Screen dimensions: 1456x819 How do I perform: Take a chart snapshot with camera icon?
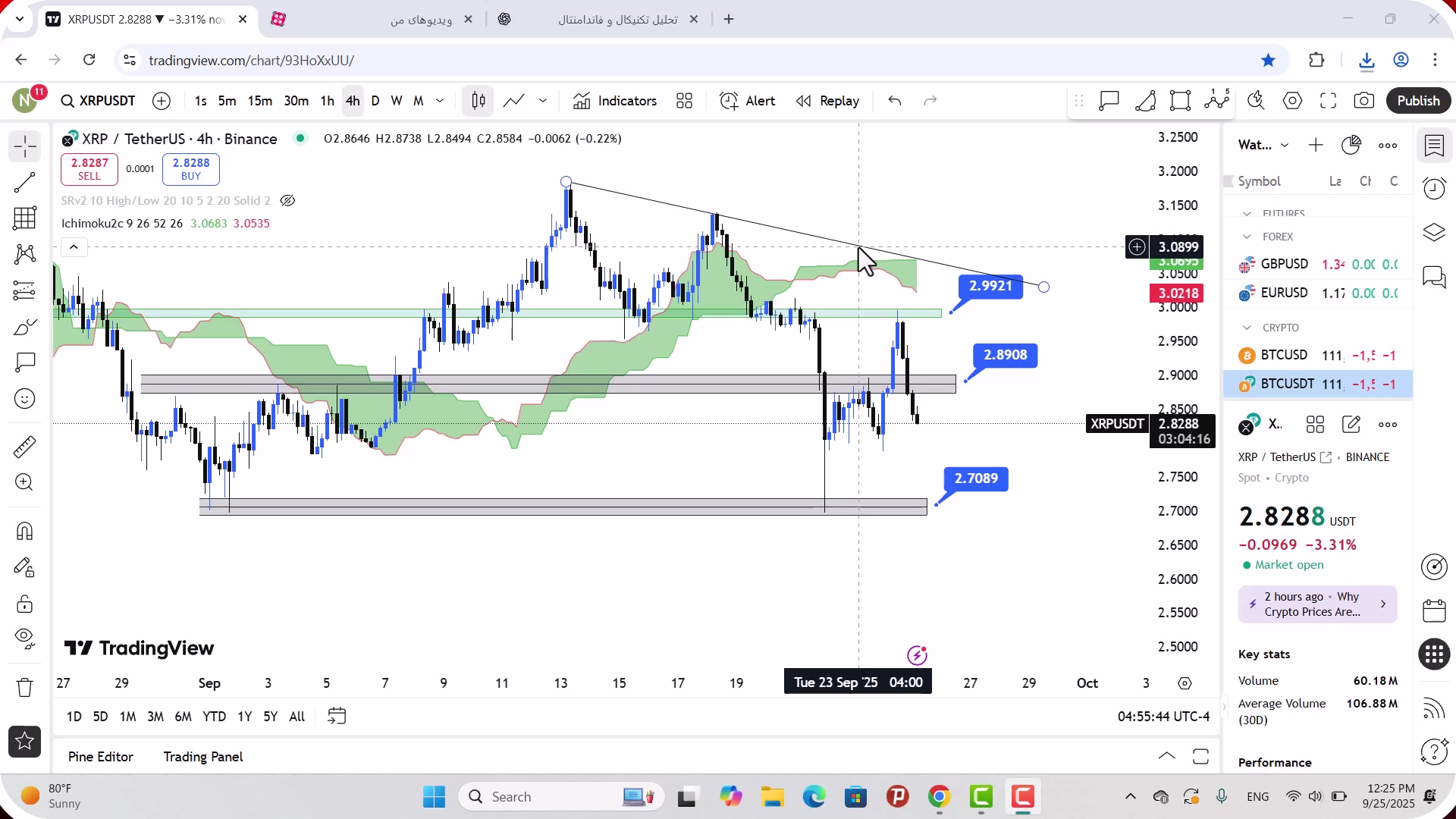coord(1364,101)
